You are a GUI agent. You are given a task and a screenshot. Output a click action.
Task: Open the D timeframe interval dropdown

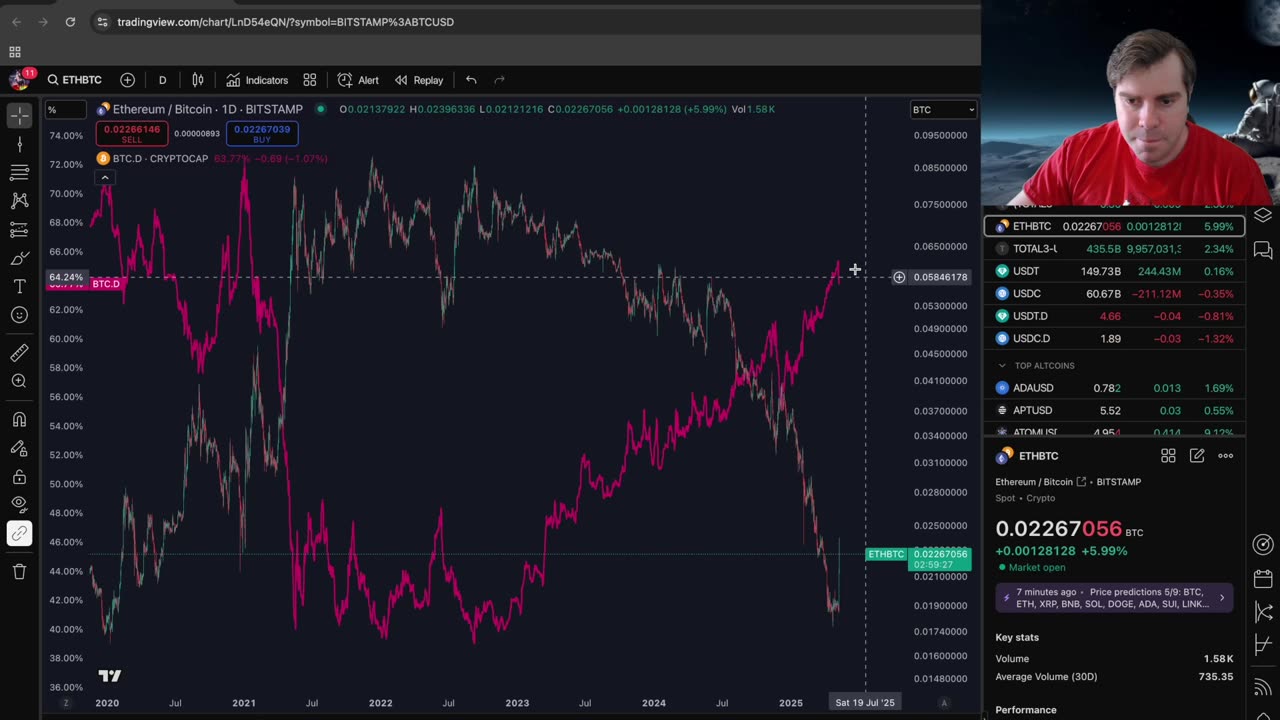click(162, 80)
